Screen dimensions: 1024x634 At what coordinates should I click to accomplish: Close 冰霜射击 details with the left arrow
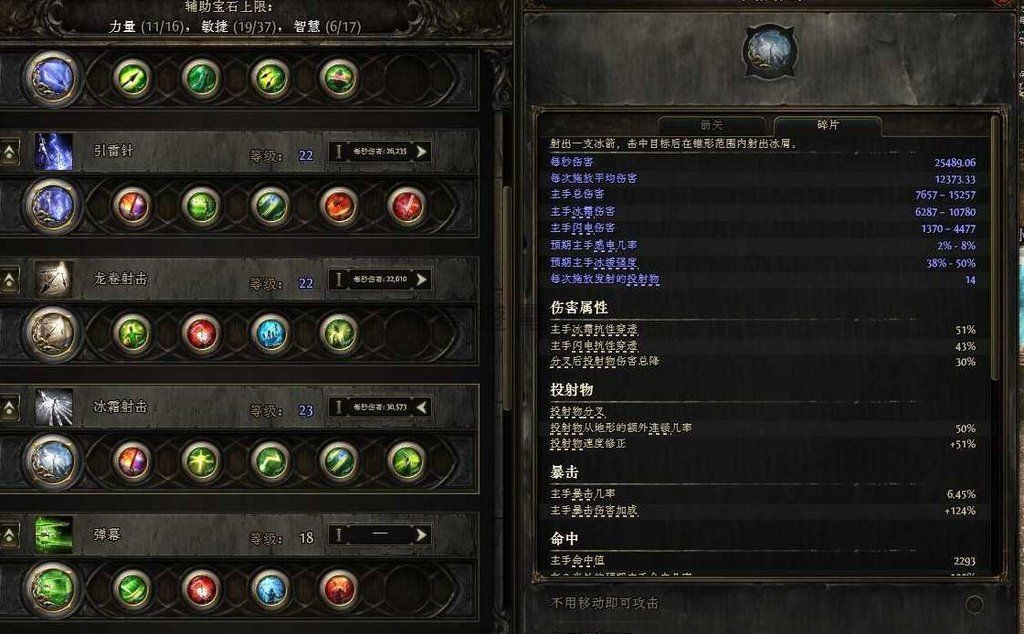[x=422, y=407]
